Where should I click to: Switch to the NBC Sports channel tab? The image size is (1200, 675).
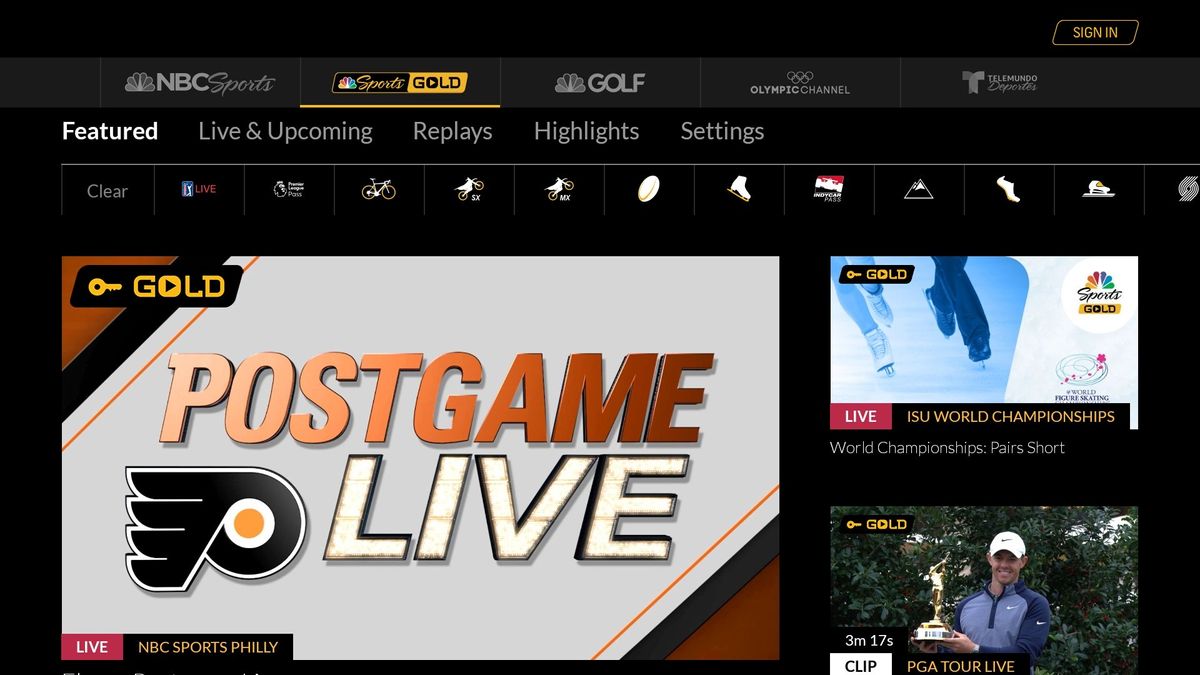pos(200,82)
